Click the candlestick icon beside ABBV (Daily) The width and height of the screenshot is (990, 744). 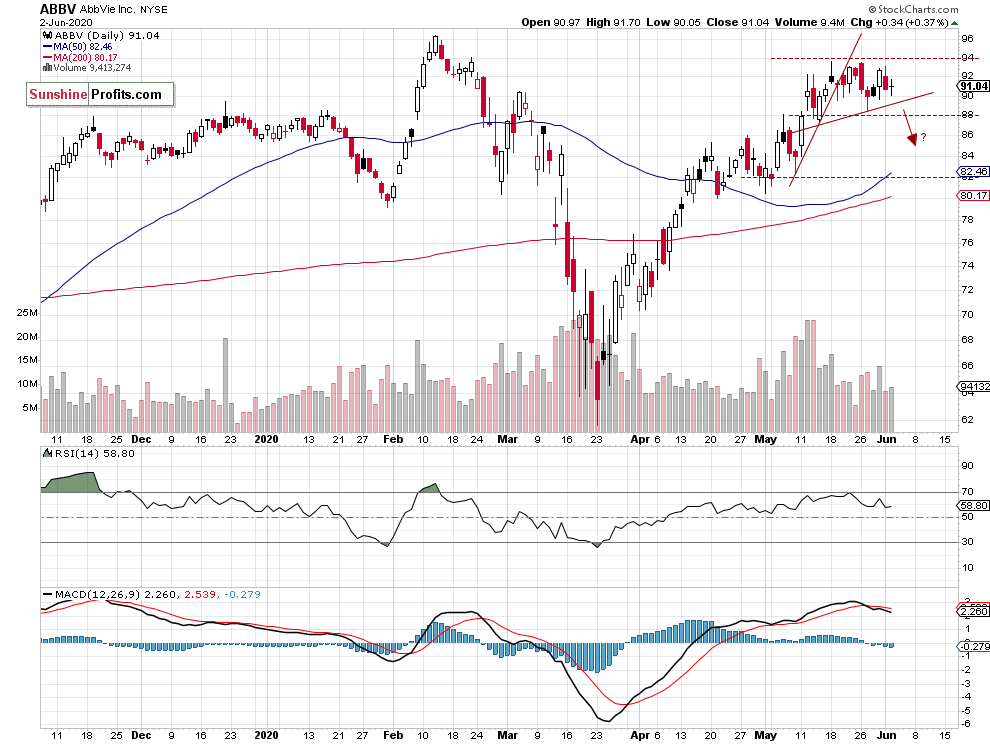click(x=47, y=35)
